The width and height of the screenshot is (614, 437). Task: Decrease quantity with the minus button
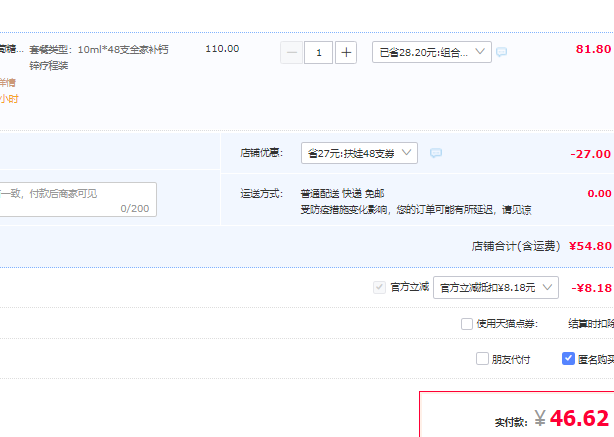tap(291, 52)
